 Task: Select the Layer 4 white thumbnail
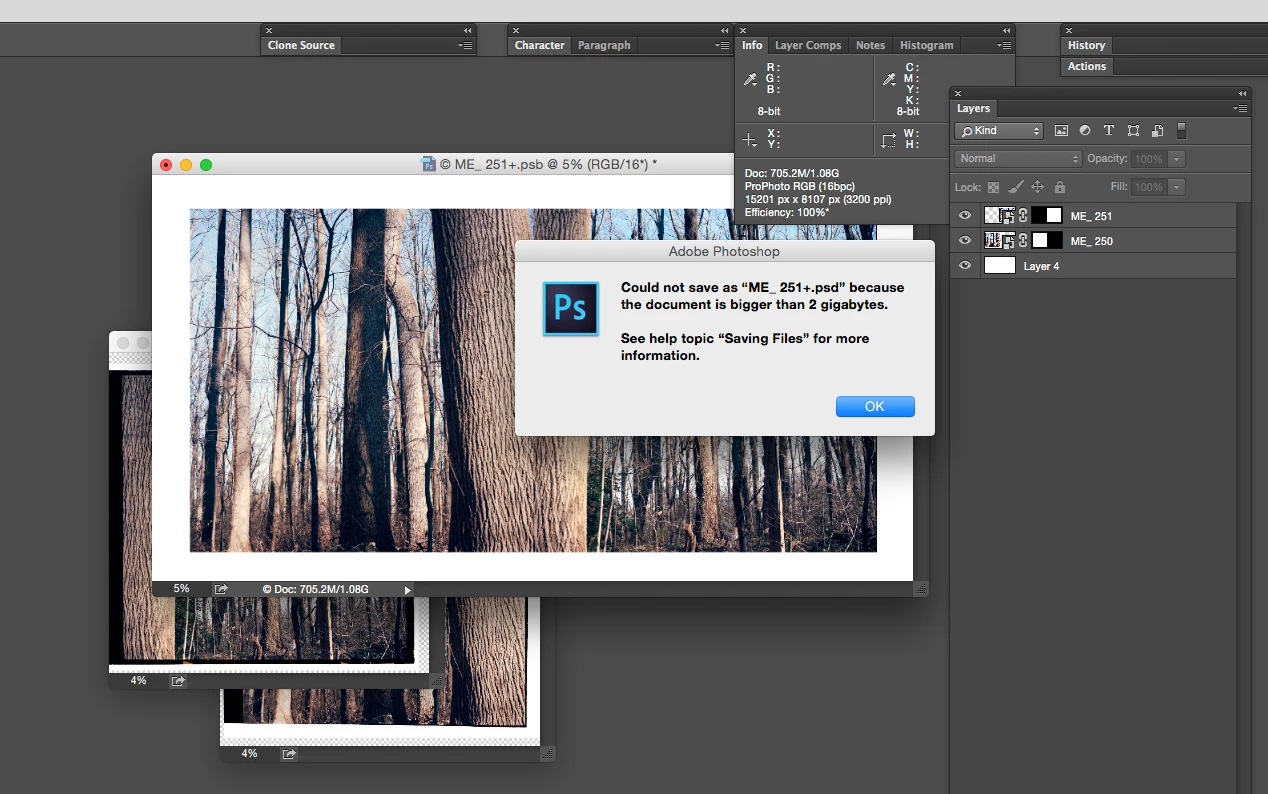(1000, 265)
